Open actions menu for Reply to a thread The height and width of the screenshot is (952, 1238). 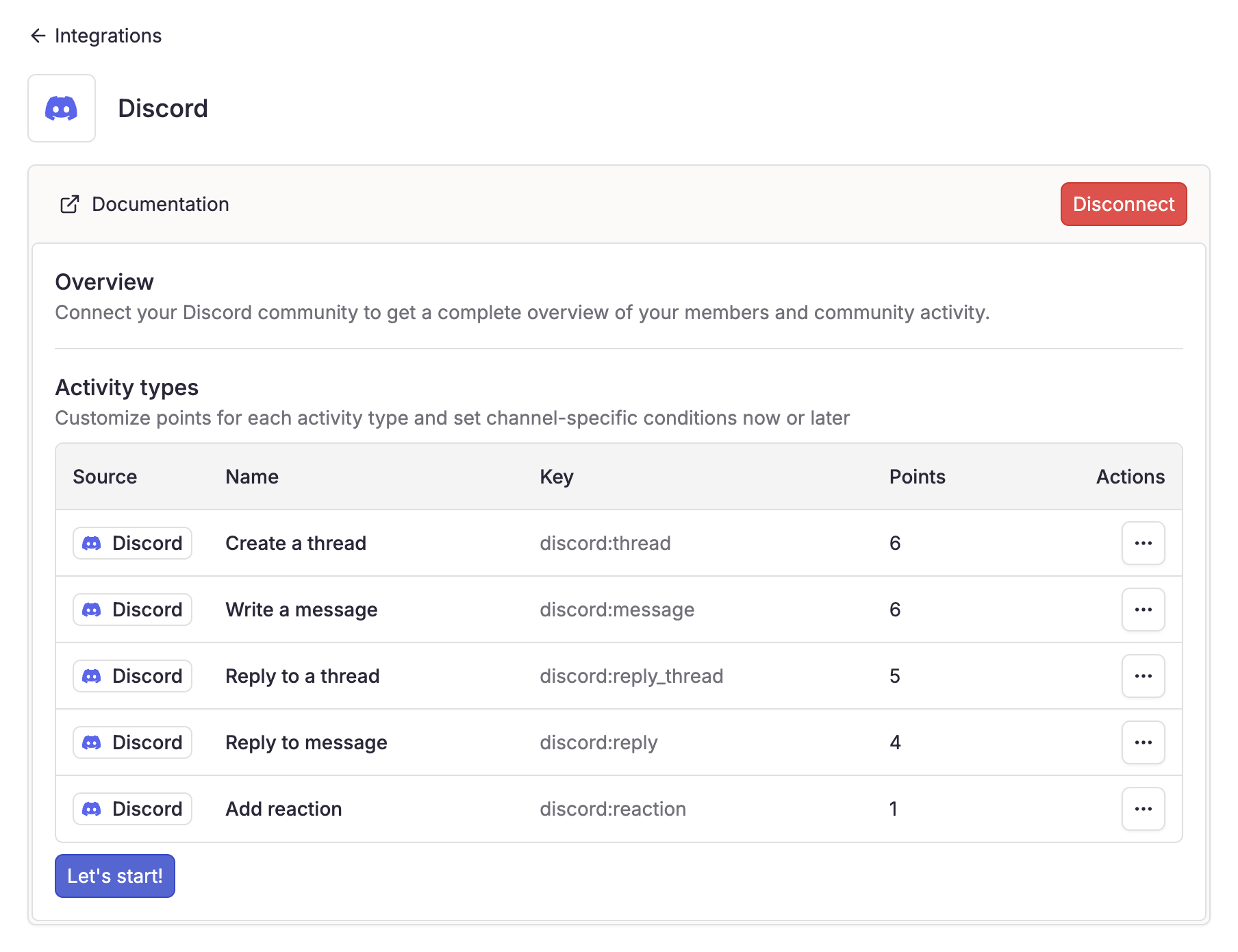1144,676
